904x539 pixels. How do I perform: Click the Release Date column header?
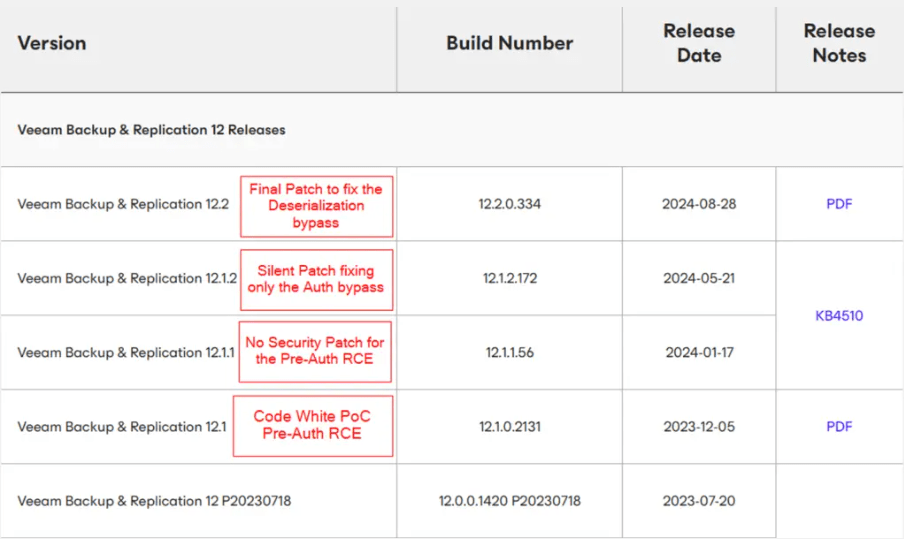tap(698, 43)
